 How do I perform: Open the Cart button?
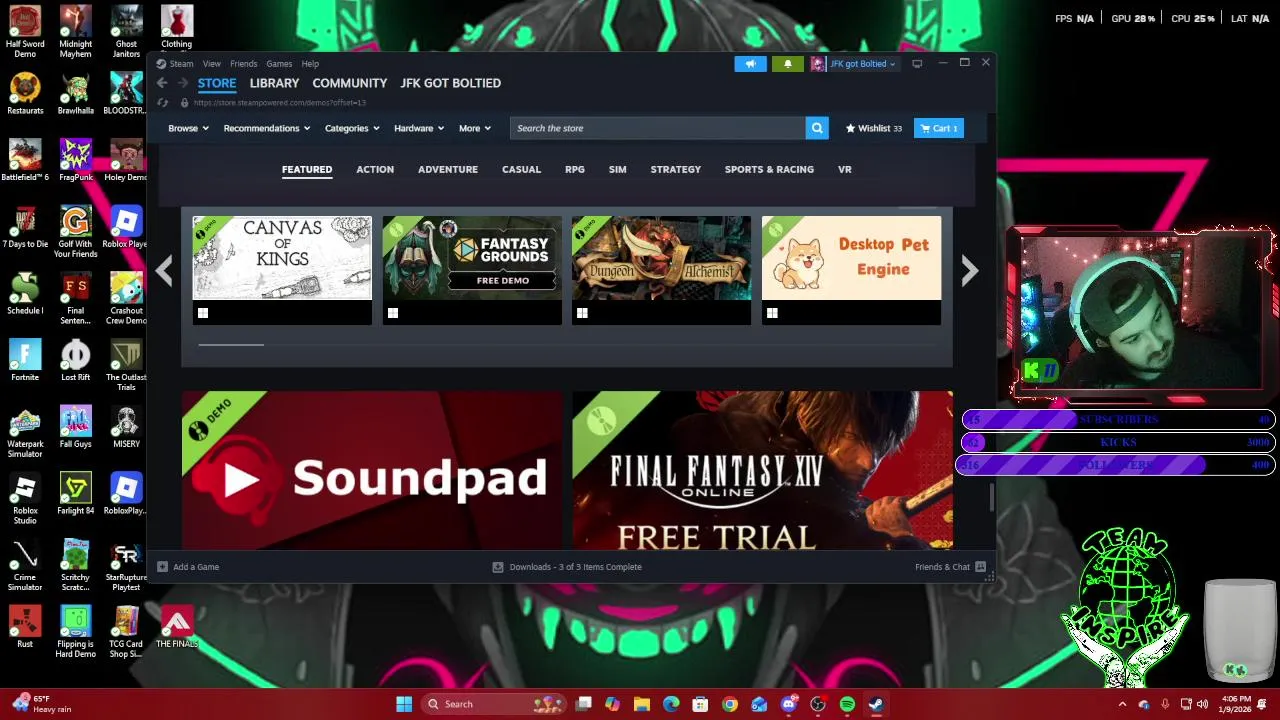[939, 128]
